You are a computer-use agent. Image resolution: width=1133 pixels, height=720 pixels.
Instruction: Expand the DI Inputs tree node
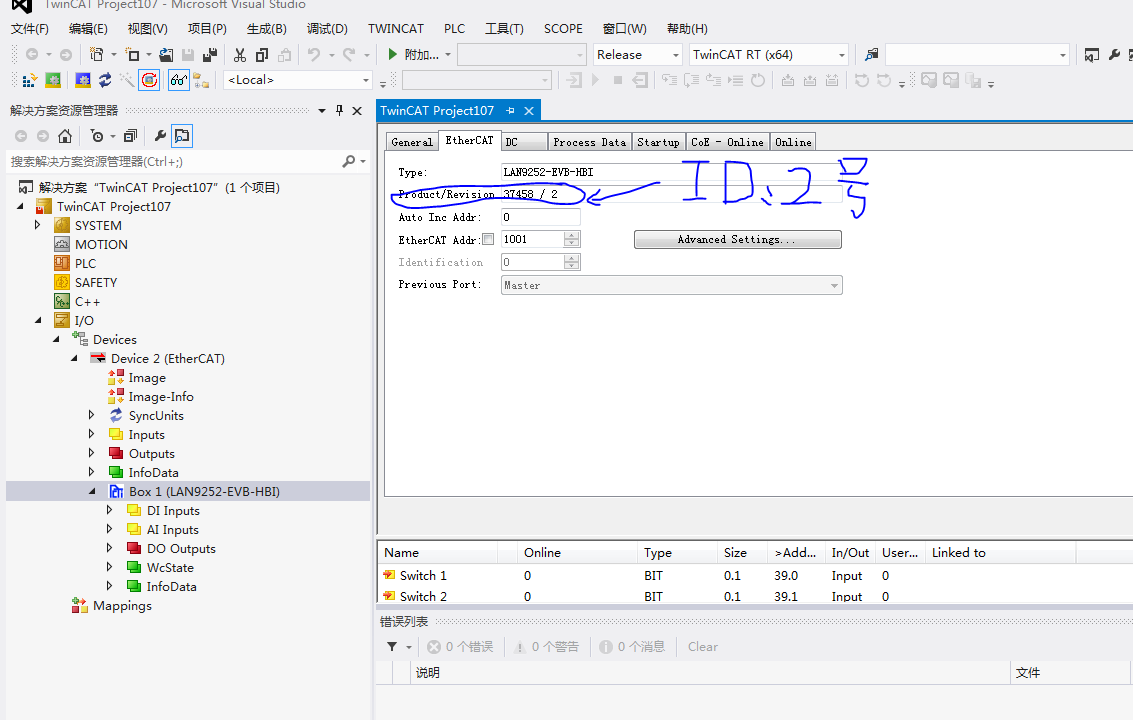click(x=110, y=510)
